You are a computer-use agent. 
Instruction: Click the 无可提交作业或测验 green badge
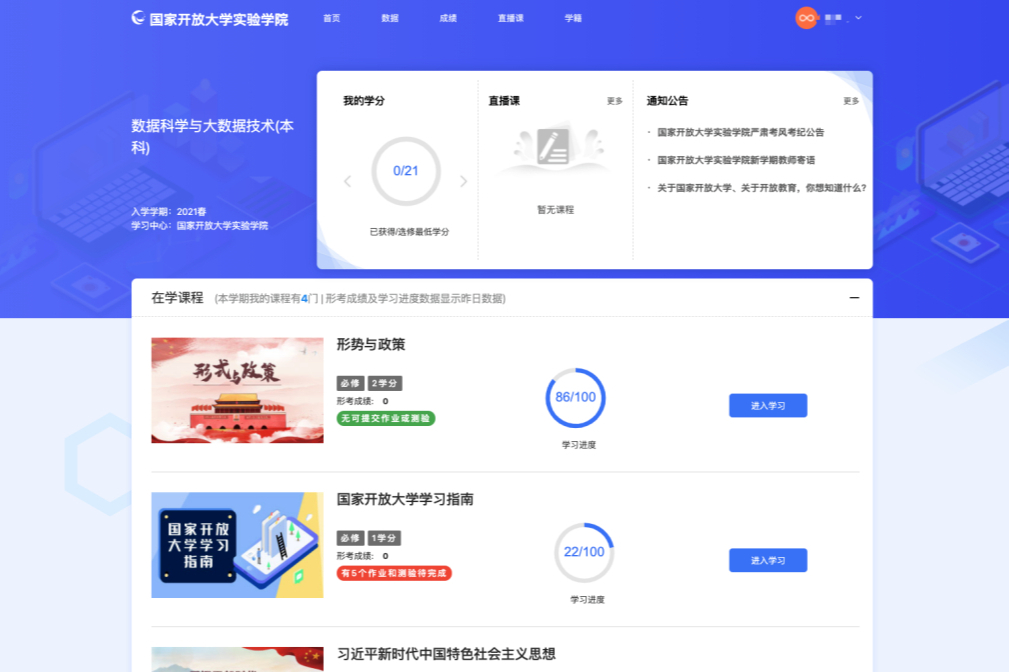(x=385, y=418)
